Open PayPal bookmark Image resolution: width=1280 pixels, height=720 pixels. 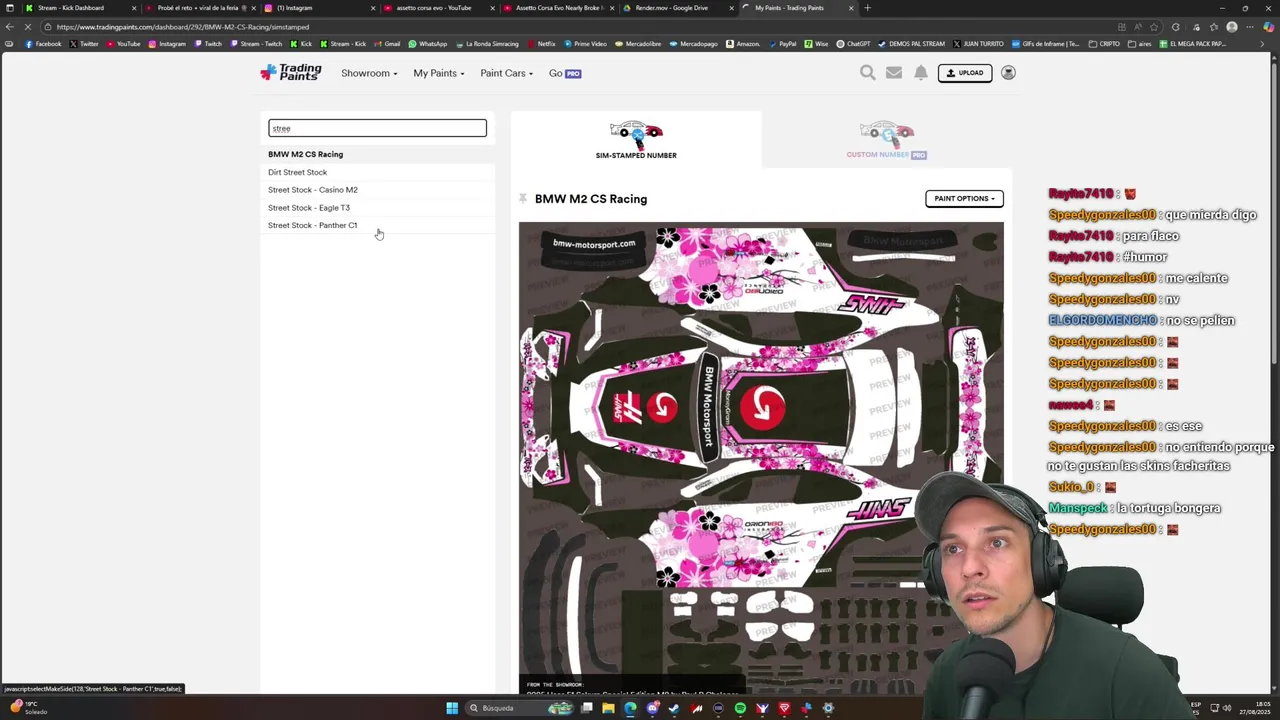click(782, 44)
